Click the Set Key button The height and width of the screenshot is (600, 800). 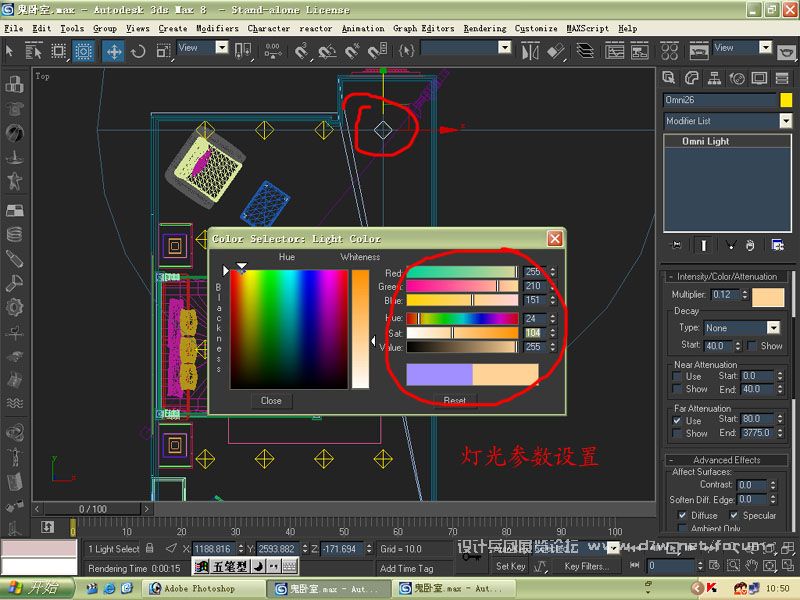(510, 566)
